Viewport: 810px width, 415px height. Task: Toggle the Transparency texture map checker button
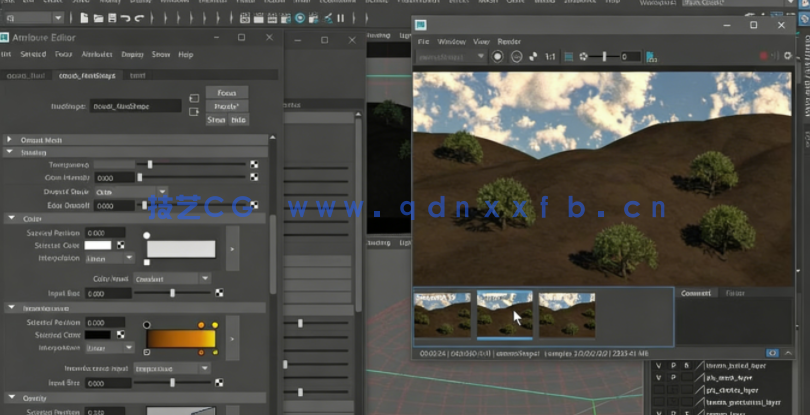click(x=254, y=164)
